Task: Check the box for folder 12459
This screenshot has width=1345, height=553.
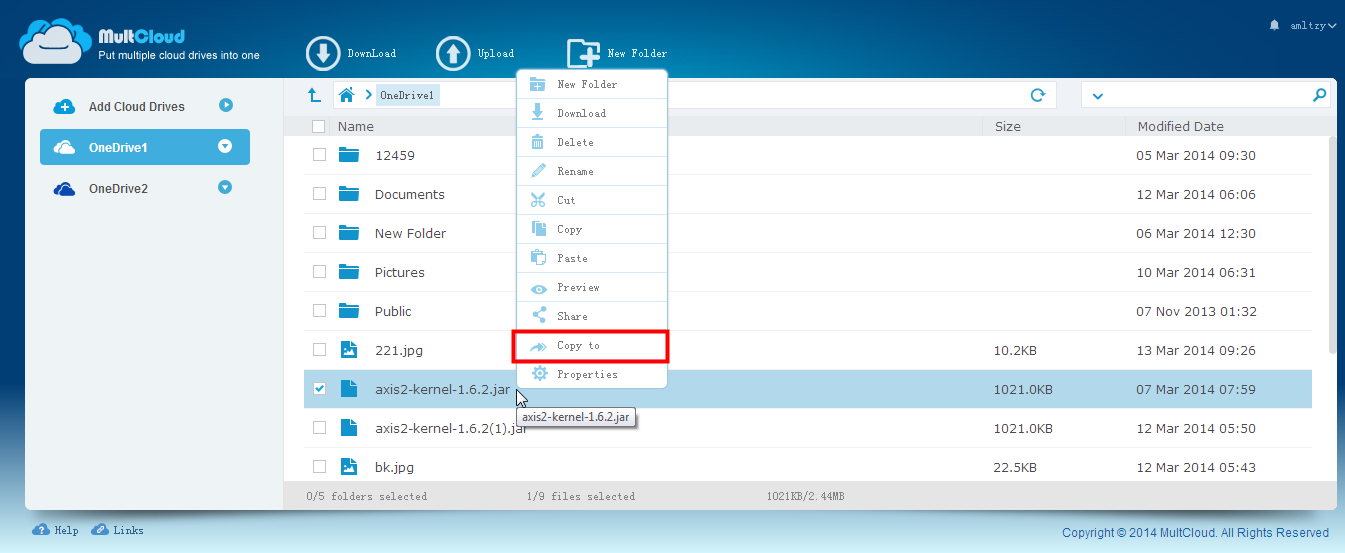Action: (319, 155)
